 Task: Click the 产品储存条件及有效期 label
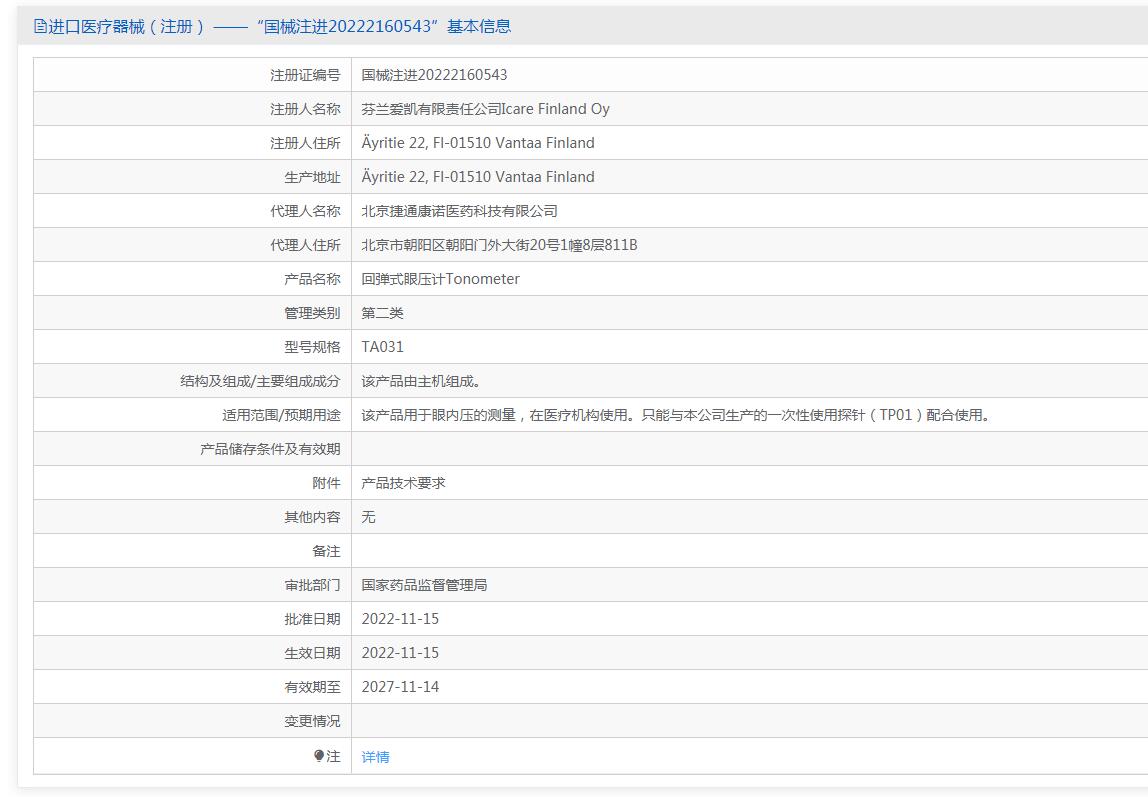[x=271, y=449]
